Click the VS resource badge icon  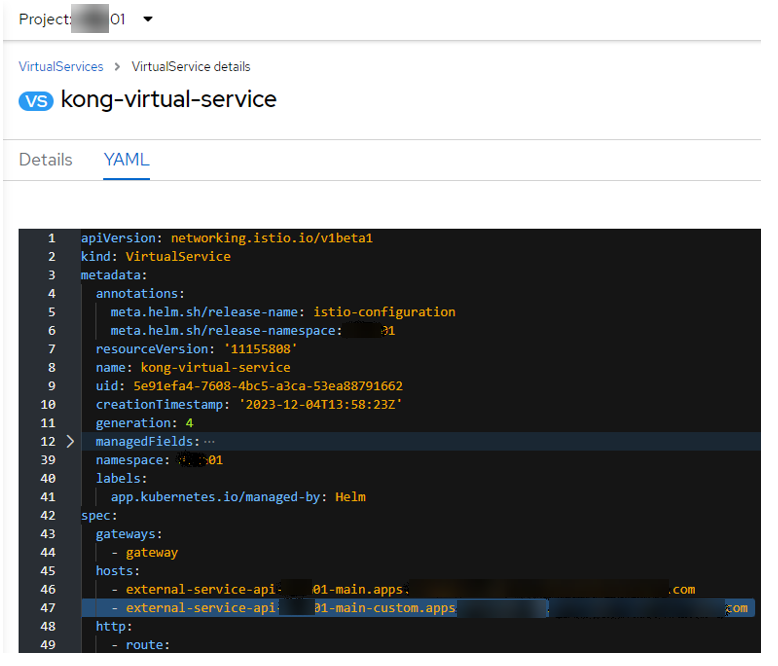[x=36, y=101]
